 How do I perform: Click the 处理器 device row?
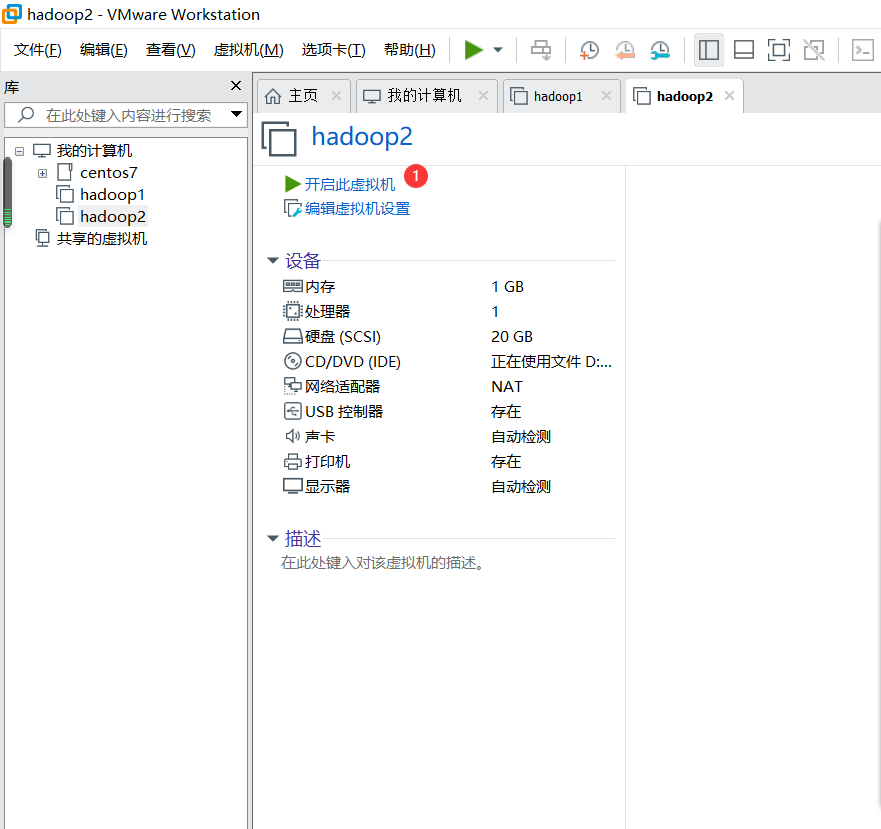tap(447, 311)
